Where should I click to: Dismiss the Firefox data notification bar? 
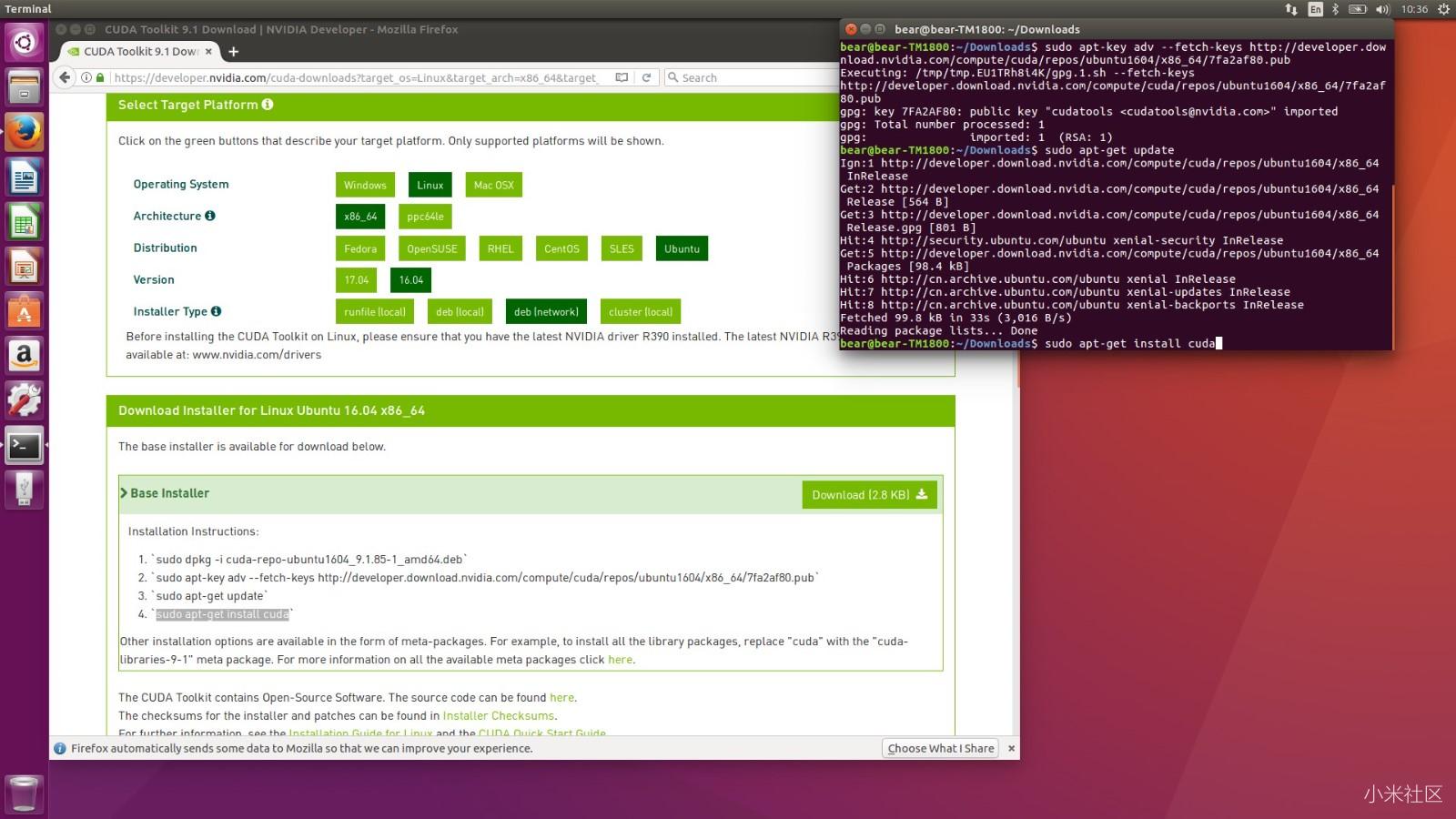1011,748
